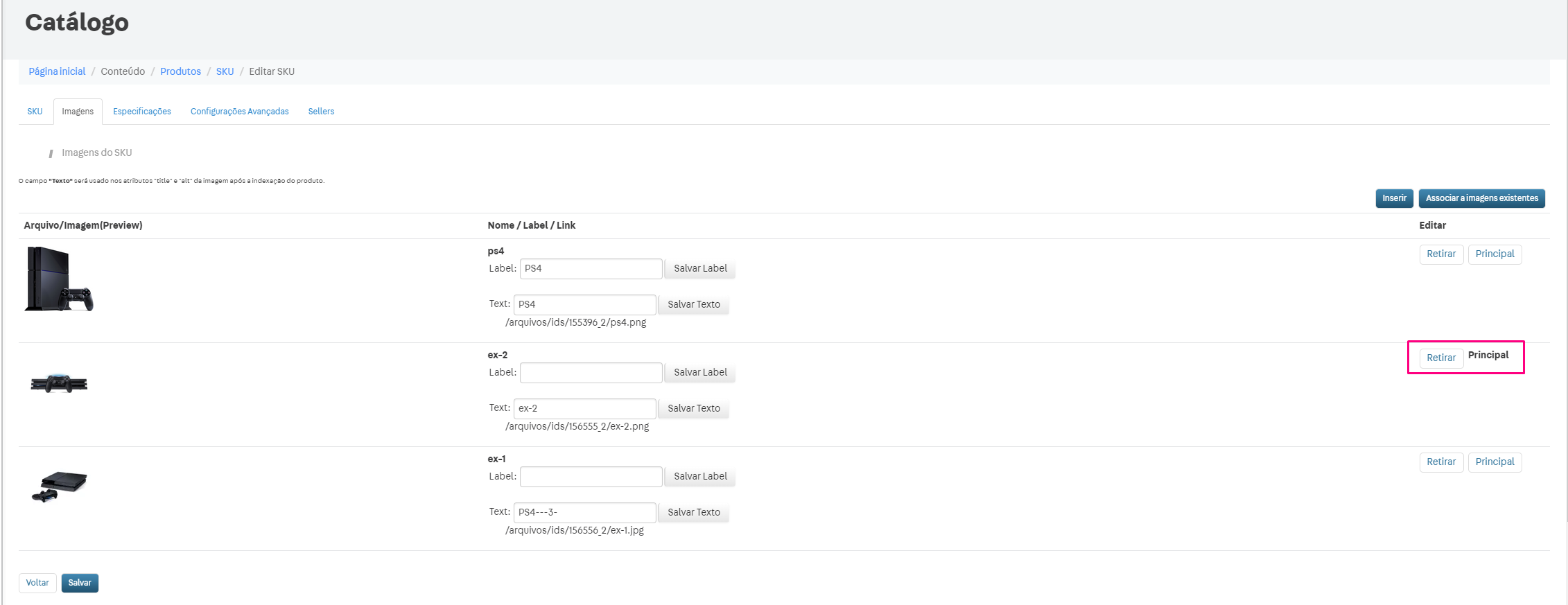The image size is (1568, 605).
Task: Click Salvar Texto for ex-2 image
Action: [x=693, y=409]
